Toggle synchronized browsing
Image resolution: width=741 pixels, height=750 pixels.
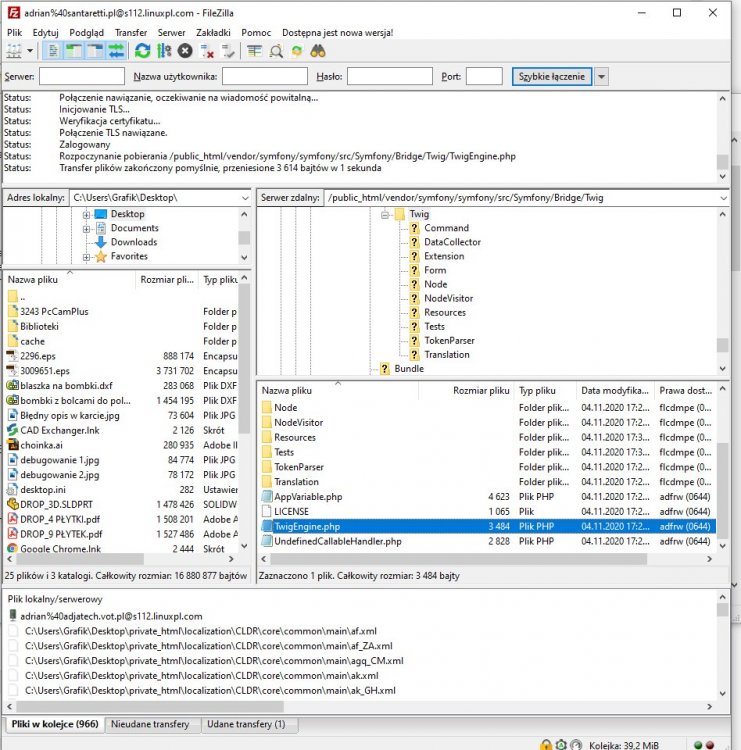[297, 51]
